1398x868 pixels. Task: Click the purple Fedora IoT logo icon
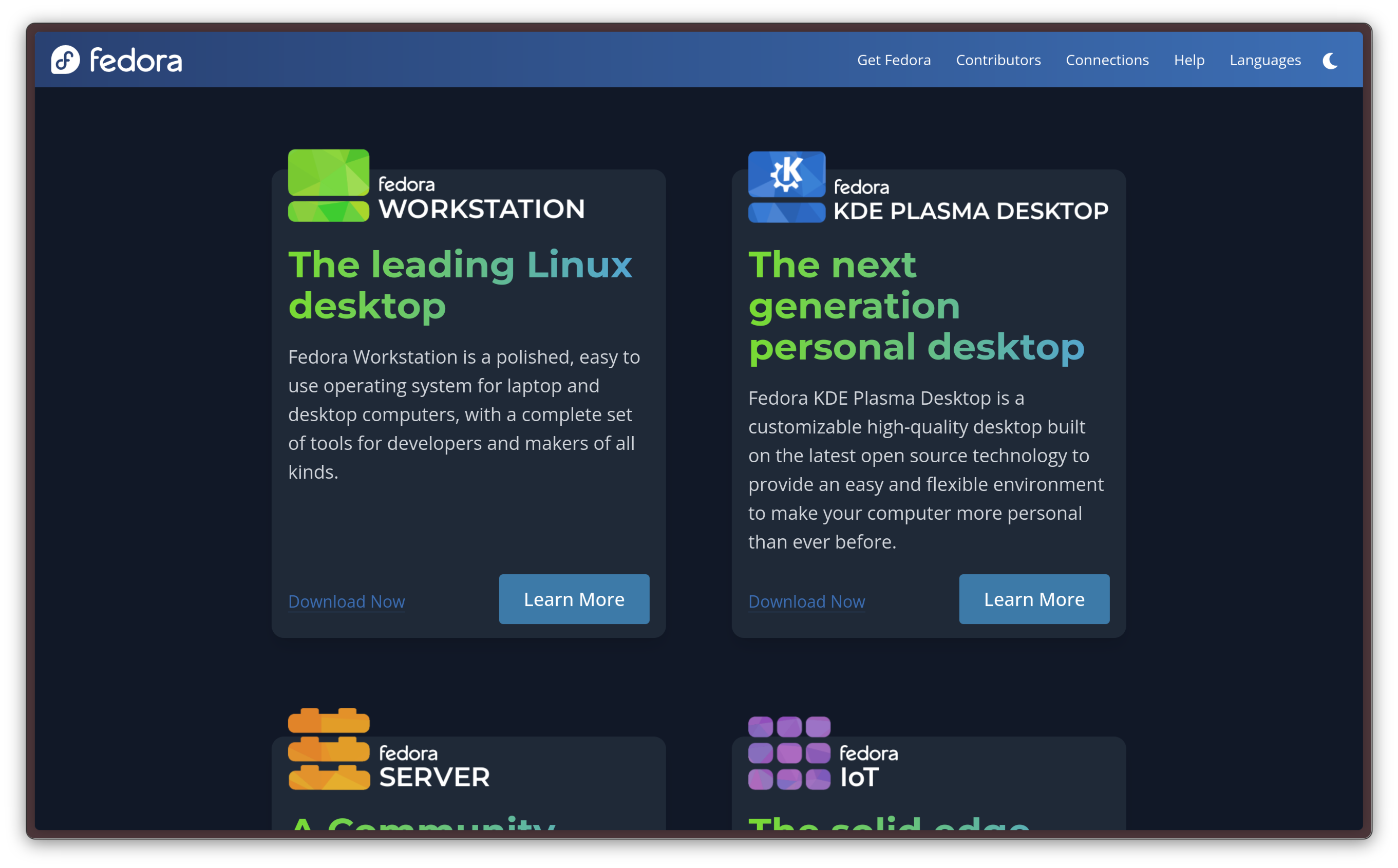[789, 752]
